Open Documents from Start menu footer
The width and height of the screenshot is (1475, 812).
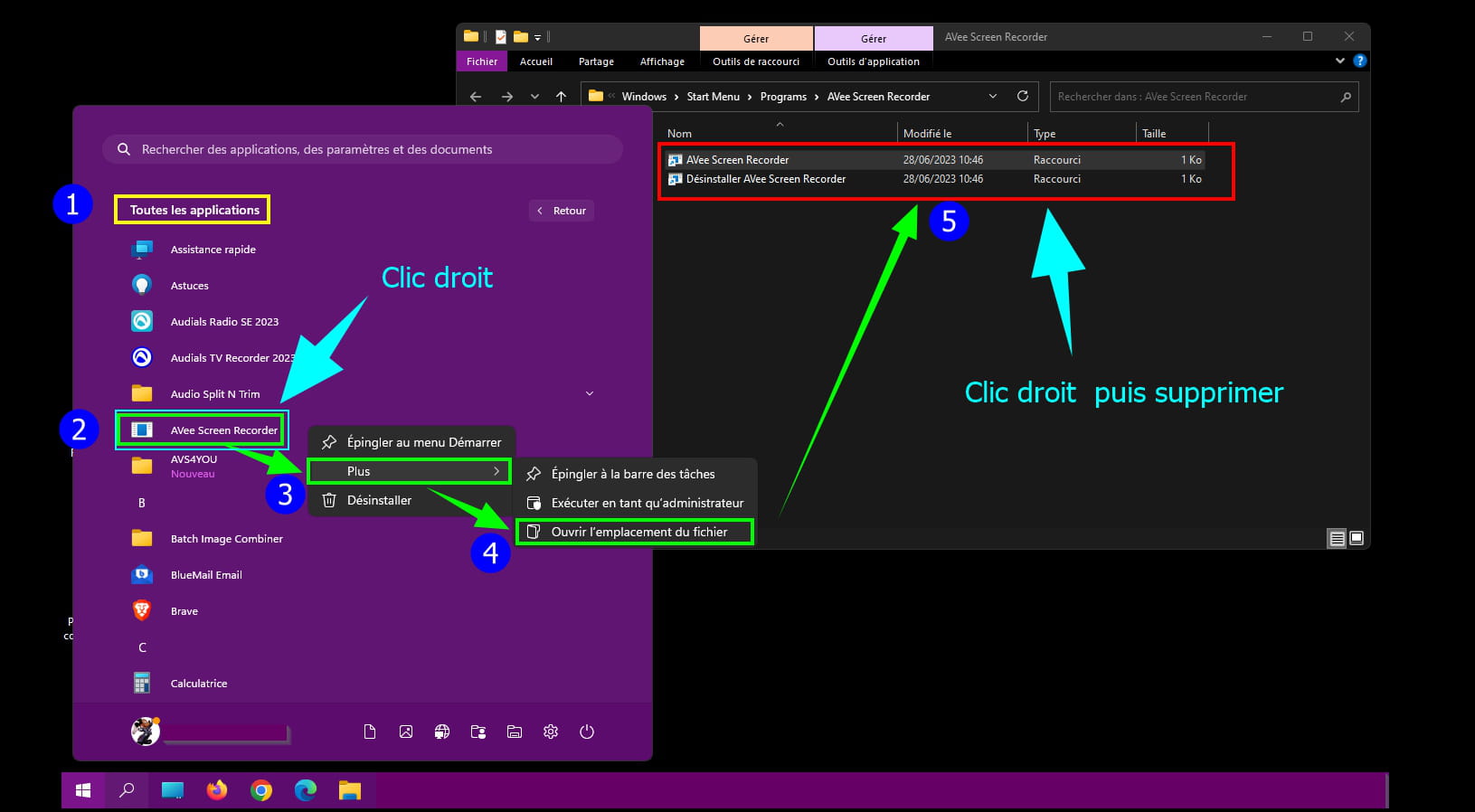click(x=370, y=732)
